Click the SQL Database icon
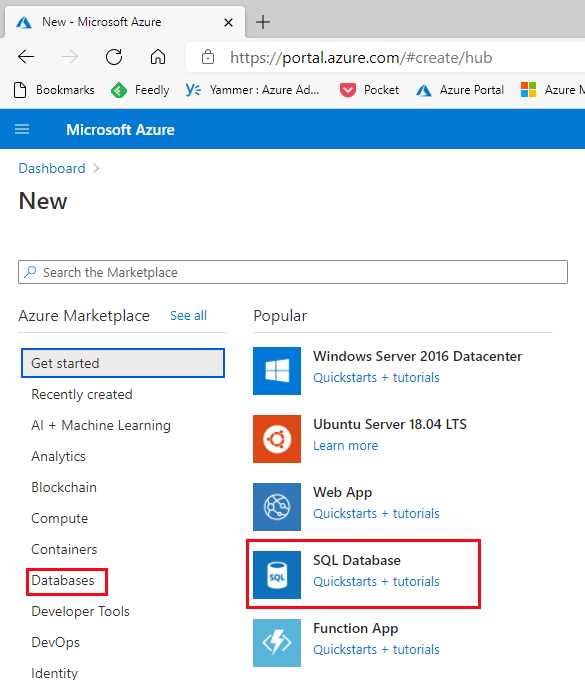Screen dimensions: 585x680 tap(277, 575)
